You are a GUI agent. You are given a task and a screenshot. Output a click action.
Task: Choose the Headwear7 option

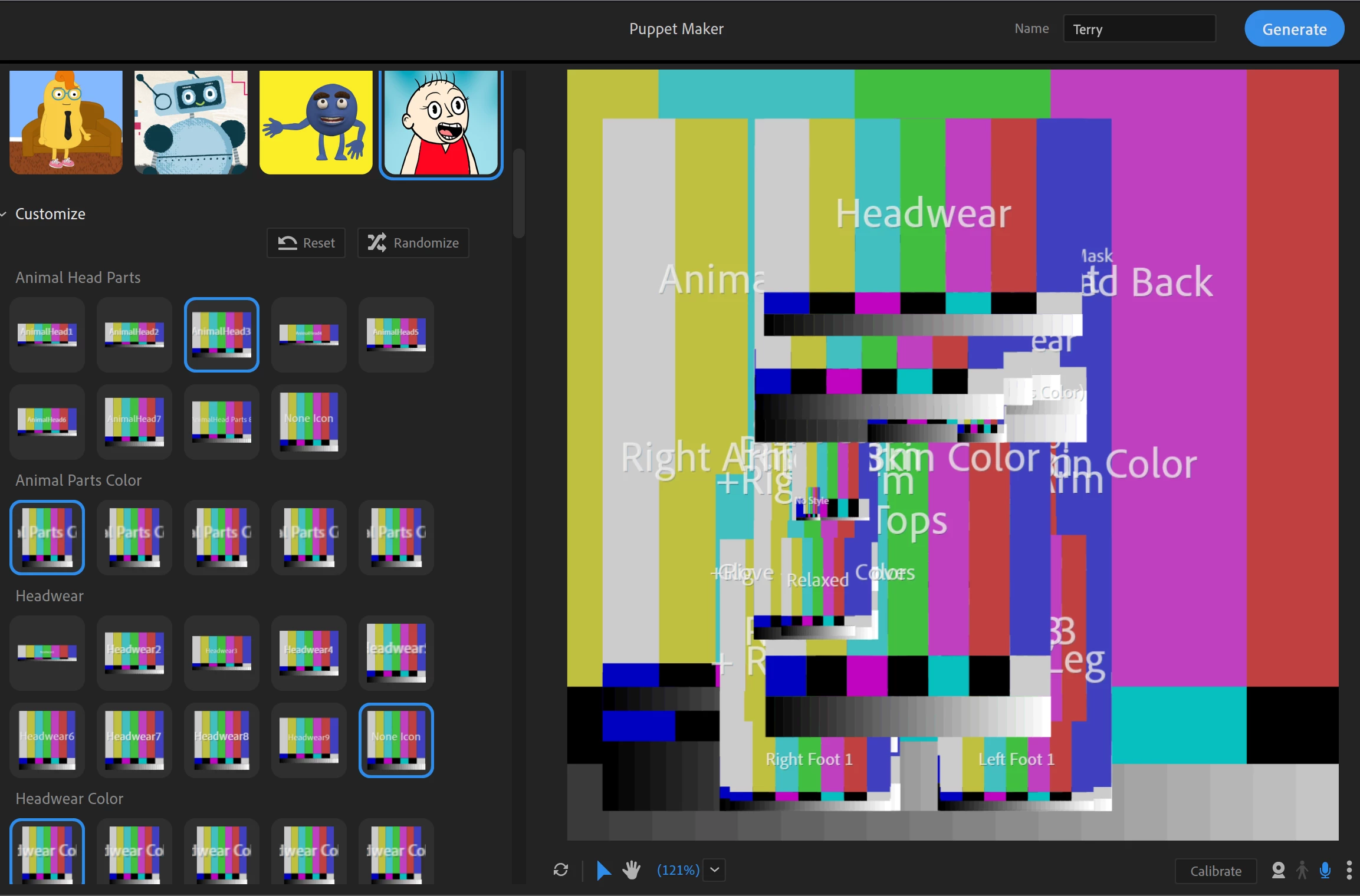[x=134, y=740]
